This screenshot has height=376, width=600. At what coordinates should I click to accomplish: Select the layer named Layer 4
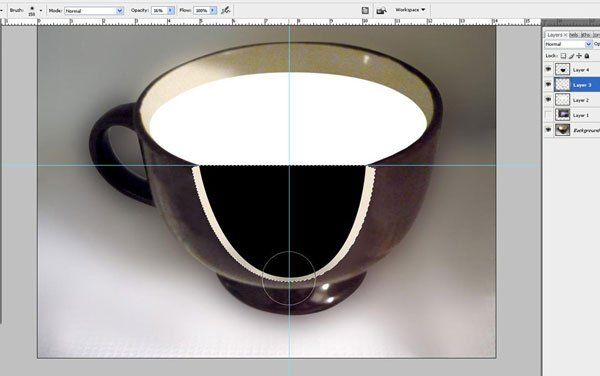click(x=581, y=70)
